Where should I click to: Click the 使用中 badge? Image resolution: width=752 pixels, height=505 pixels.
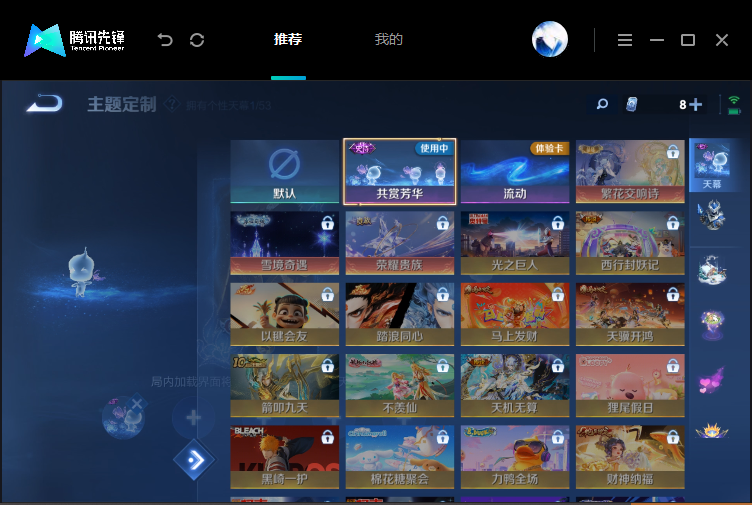(x=435, y=148)
